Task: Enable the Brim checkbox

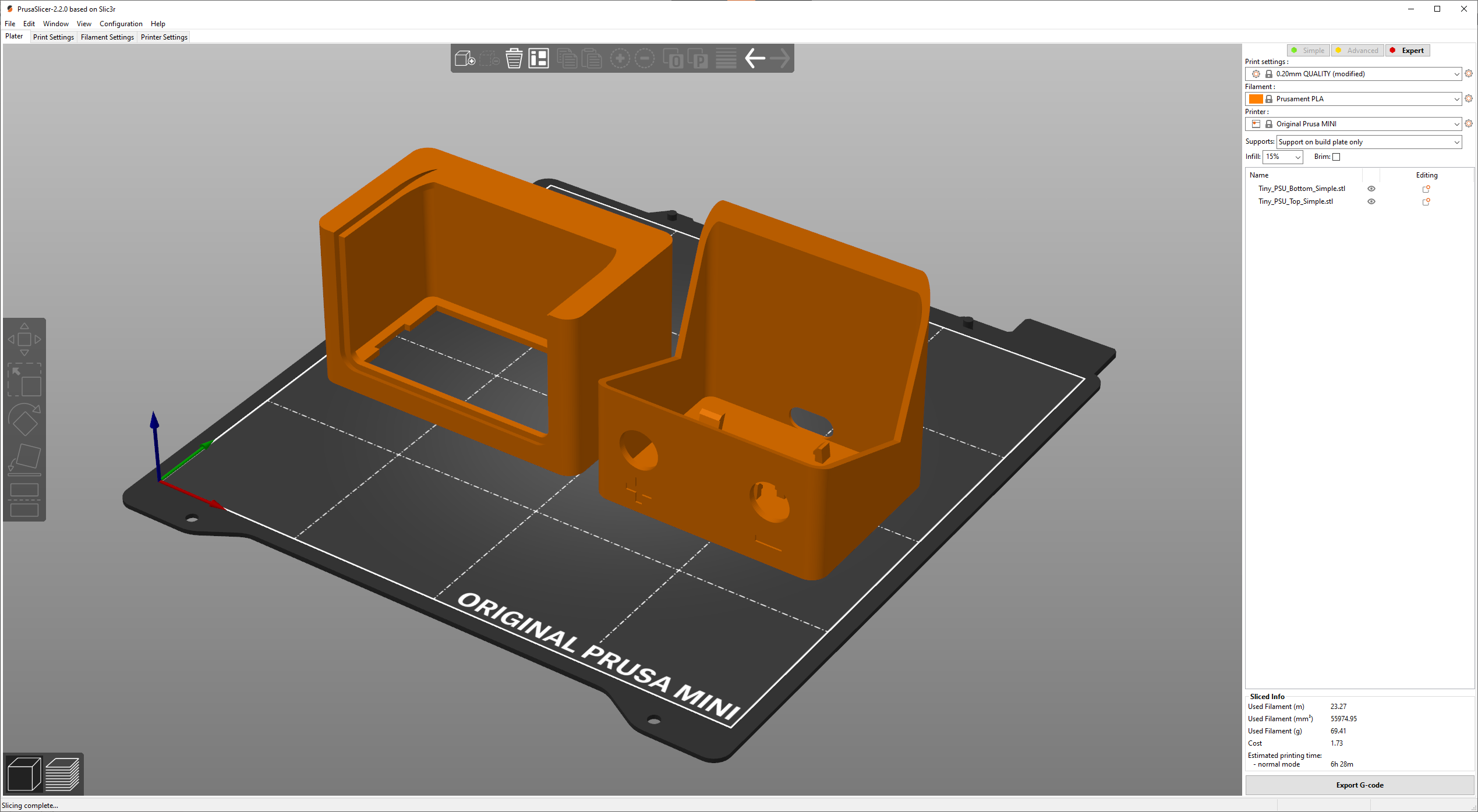Action: [x=1336, y=157]
